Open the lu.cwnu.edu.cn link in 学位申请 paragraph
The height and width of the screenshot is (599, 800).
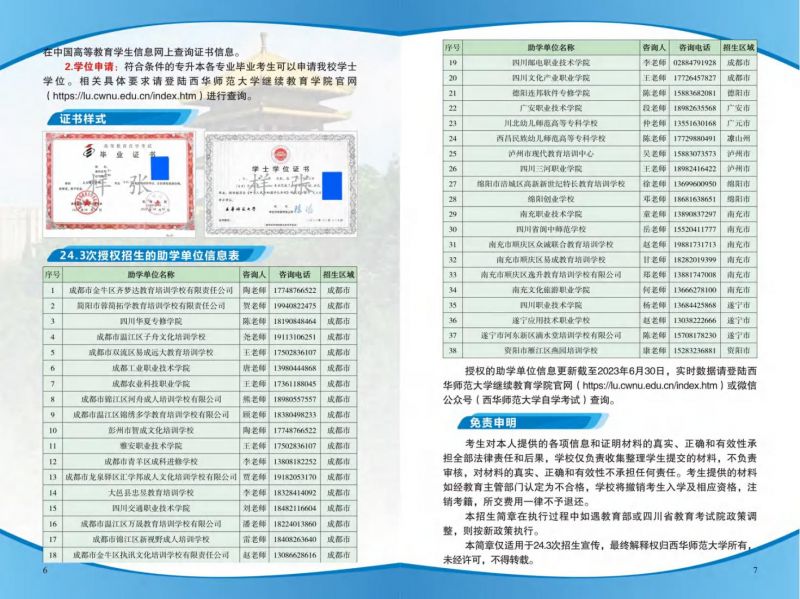pos(124,96)
